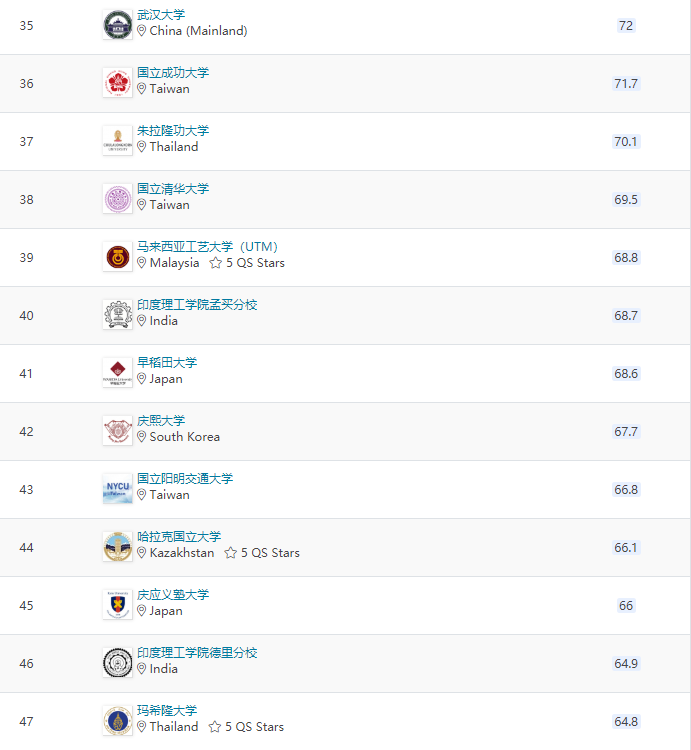Click the 68.8 score badge for UTM
This screenshot has width=691, height=750.
pos(626,257)
